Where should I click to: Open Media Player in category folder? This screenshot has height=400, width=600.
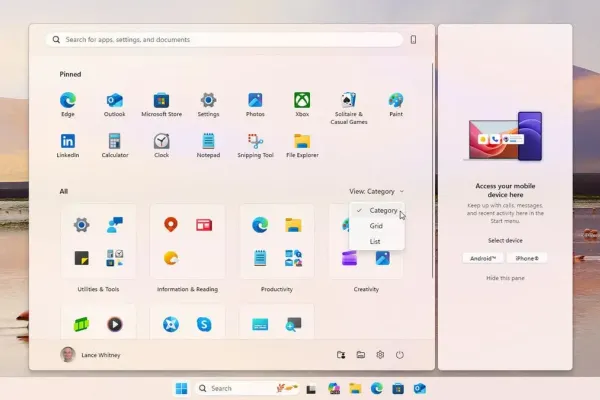tap(114, 324)
